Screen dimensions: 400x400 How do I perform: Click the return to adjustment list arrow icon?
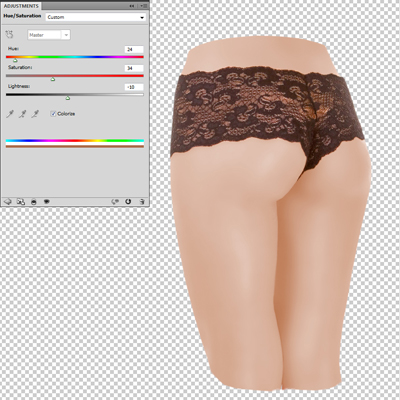coord(7,202)
